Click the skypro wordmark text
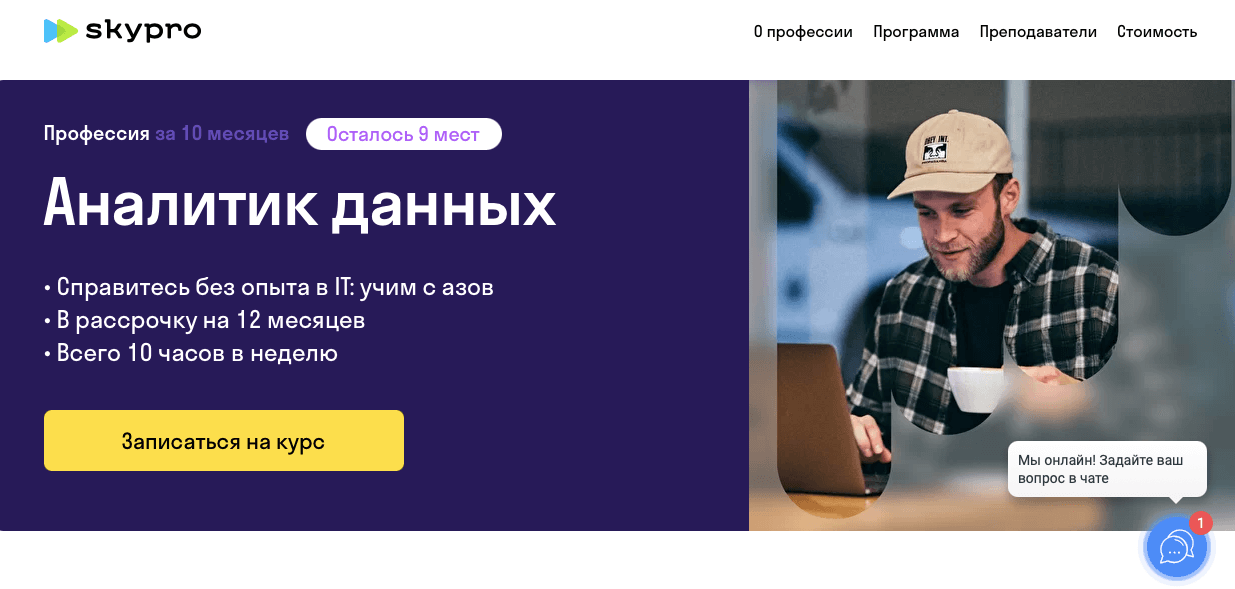Screen dimensions: 1235x589 click(143, 31)
